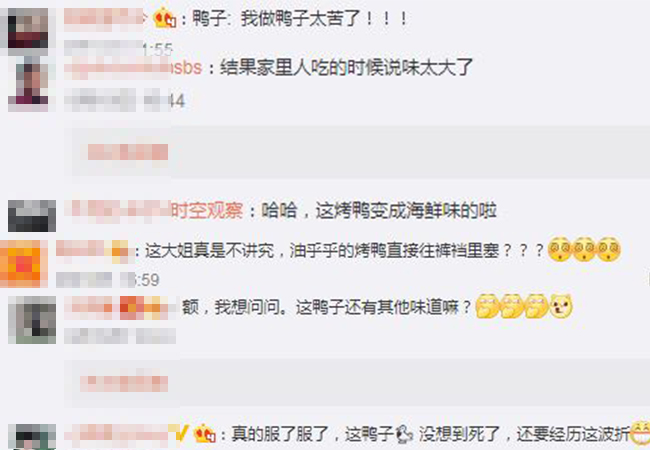The height and width of the screenshot is (450, 650).
Task: Click the last shocked emoji after 裤裆里塞
Action: coord(608,249)
